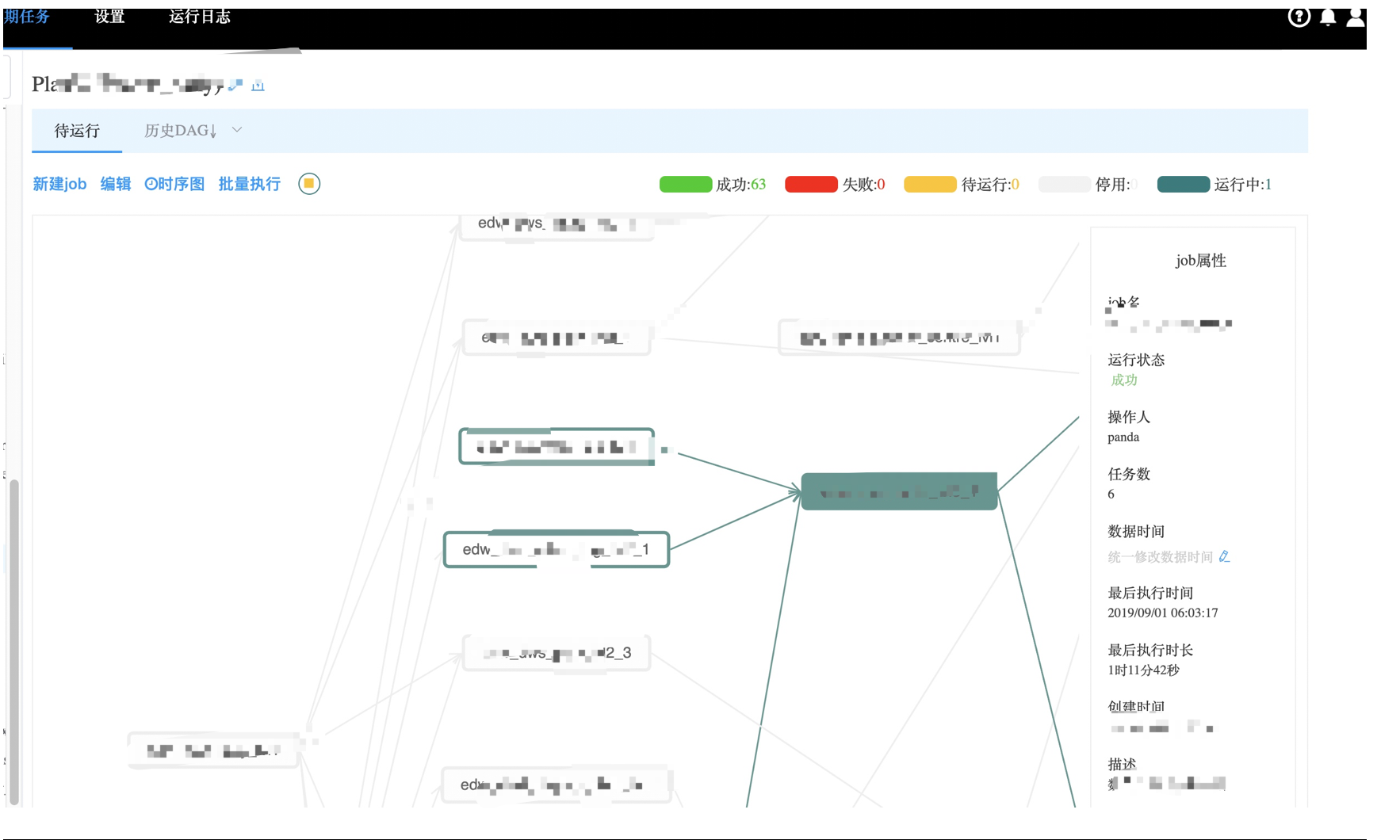The image size is (1400, 840).
Task: Select the filled teal running job node
Action: tap(899, 491)
